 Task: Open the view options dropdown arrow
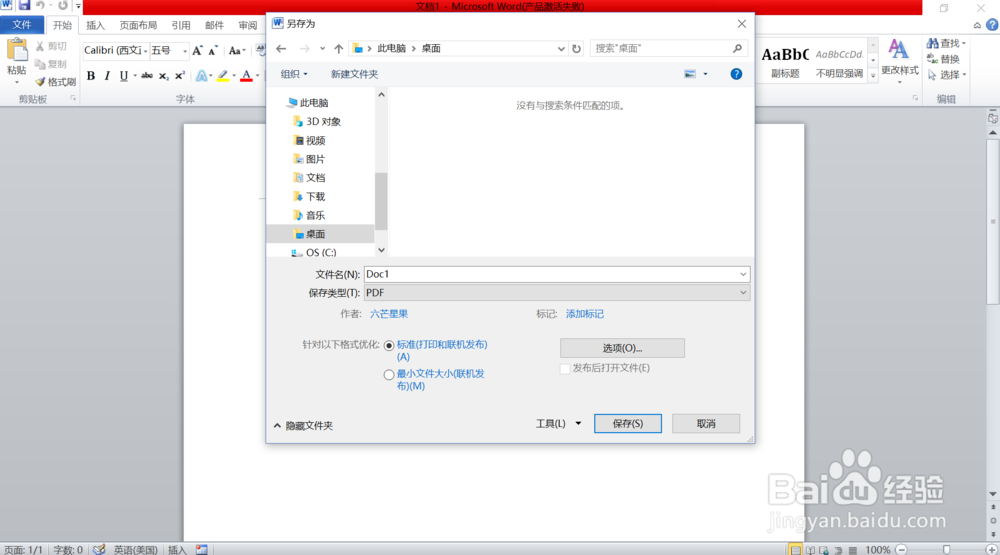click(x=705, y=74)
